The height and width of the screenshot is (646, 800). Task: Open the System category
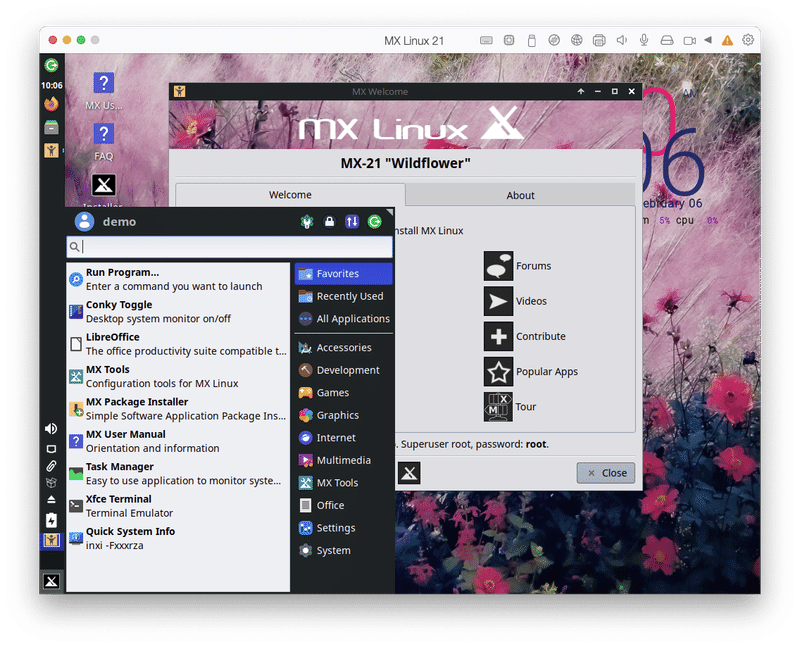tap(343, 550)
